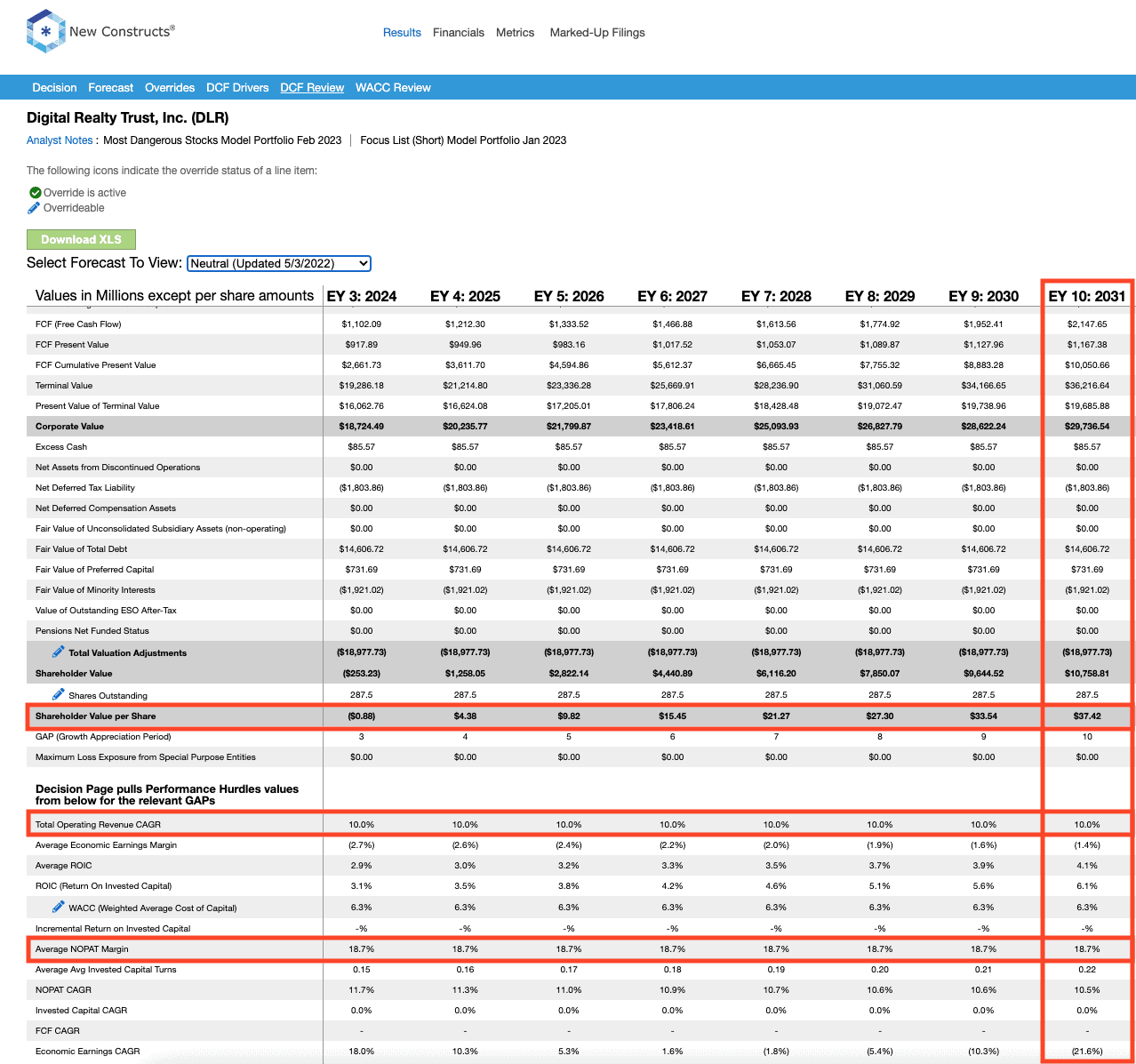The image size is (1136, 1064).
Task: Click the Overrideable pencil legend icon
Action: tap(34, 208)
